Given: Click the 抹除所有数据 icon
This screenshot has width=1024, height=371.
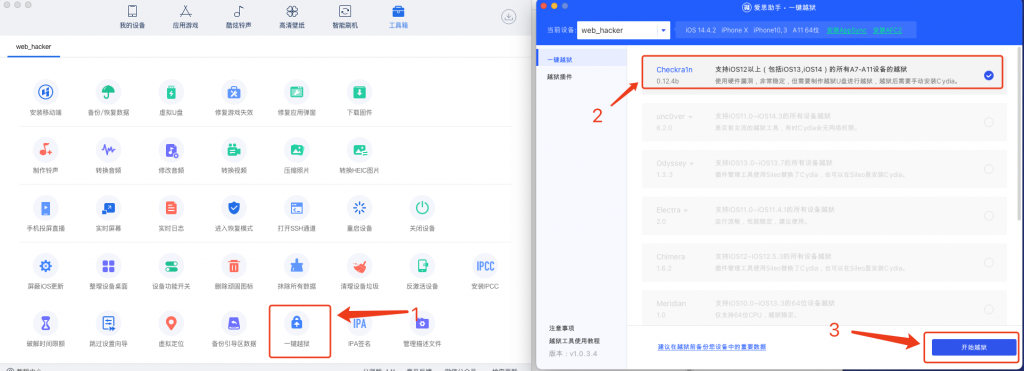Looking at the screenshot, I should [296, 266].
